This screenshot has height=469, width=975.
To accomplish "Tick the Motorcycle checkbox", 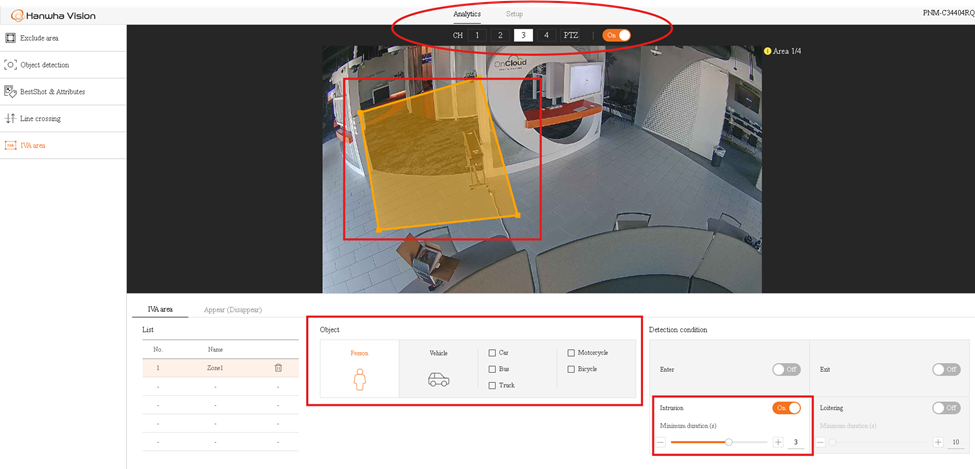I will click(571, 353).
